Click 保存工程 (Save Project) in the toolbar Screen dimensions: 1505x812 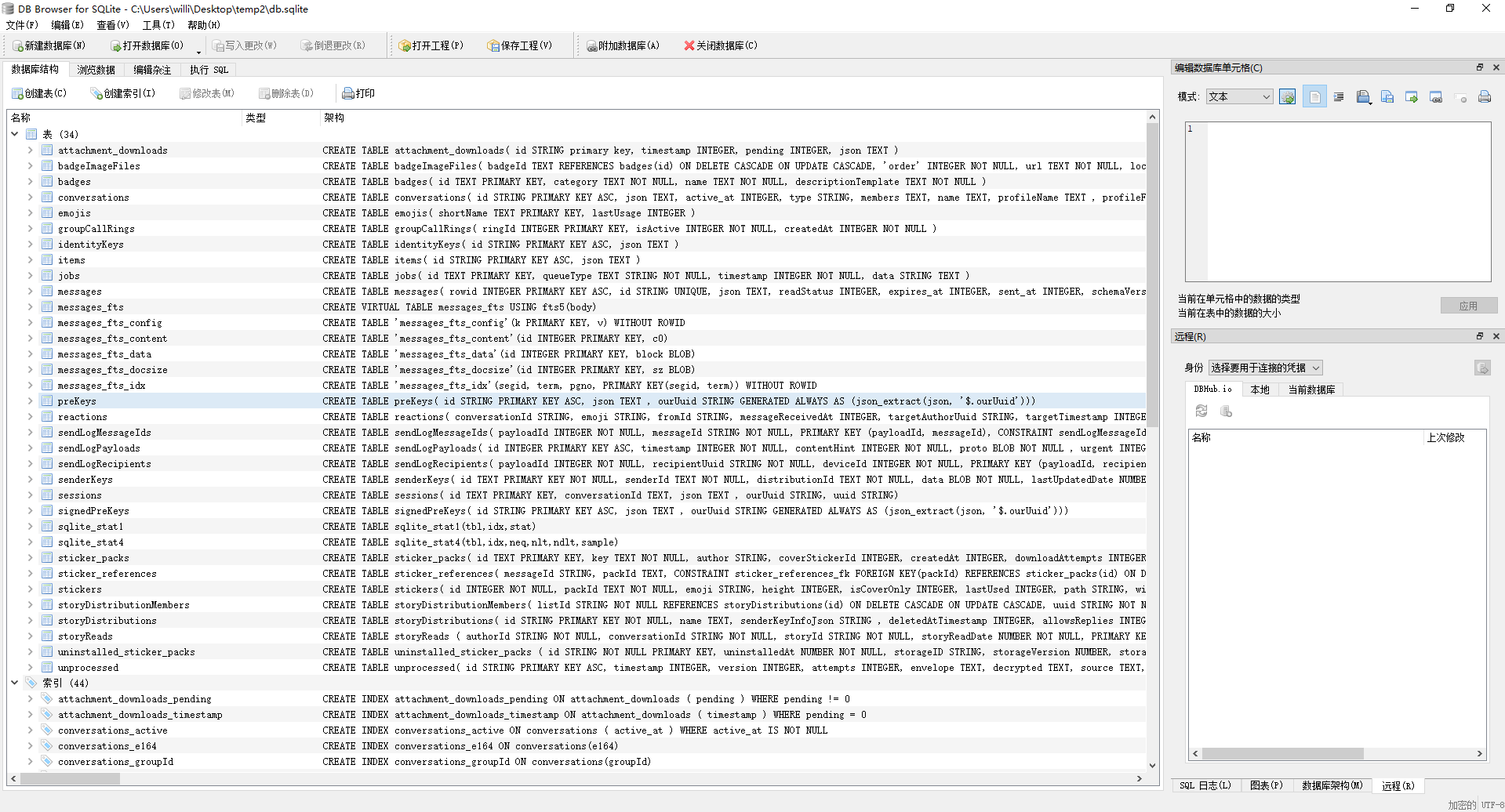point(519,45)
